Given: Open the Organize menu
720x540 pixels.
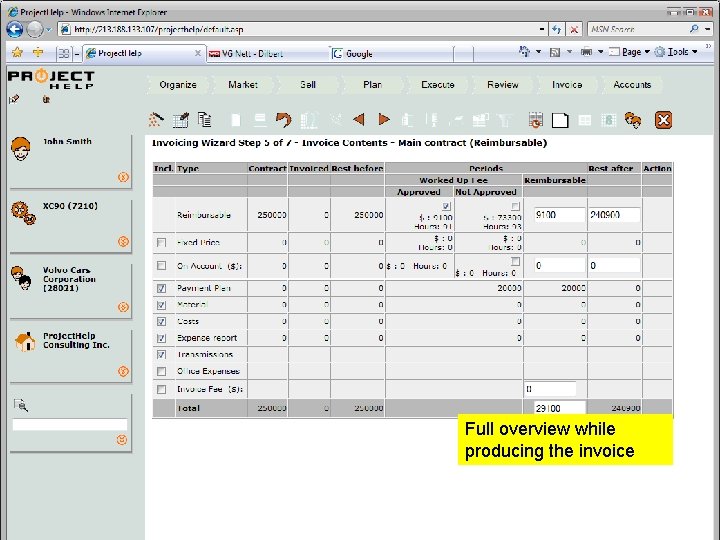Looking at the screenshot, I should (178, 84).
